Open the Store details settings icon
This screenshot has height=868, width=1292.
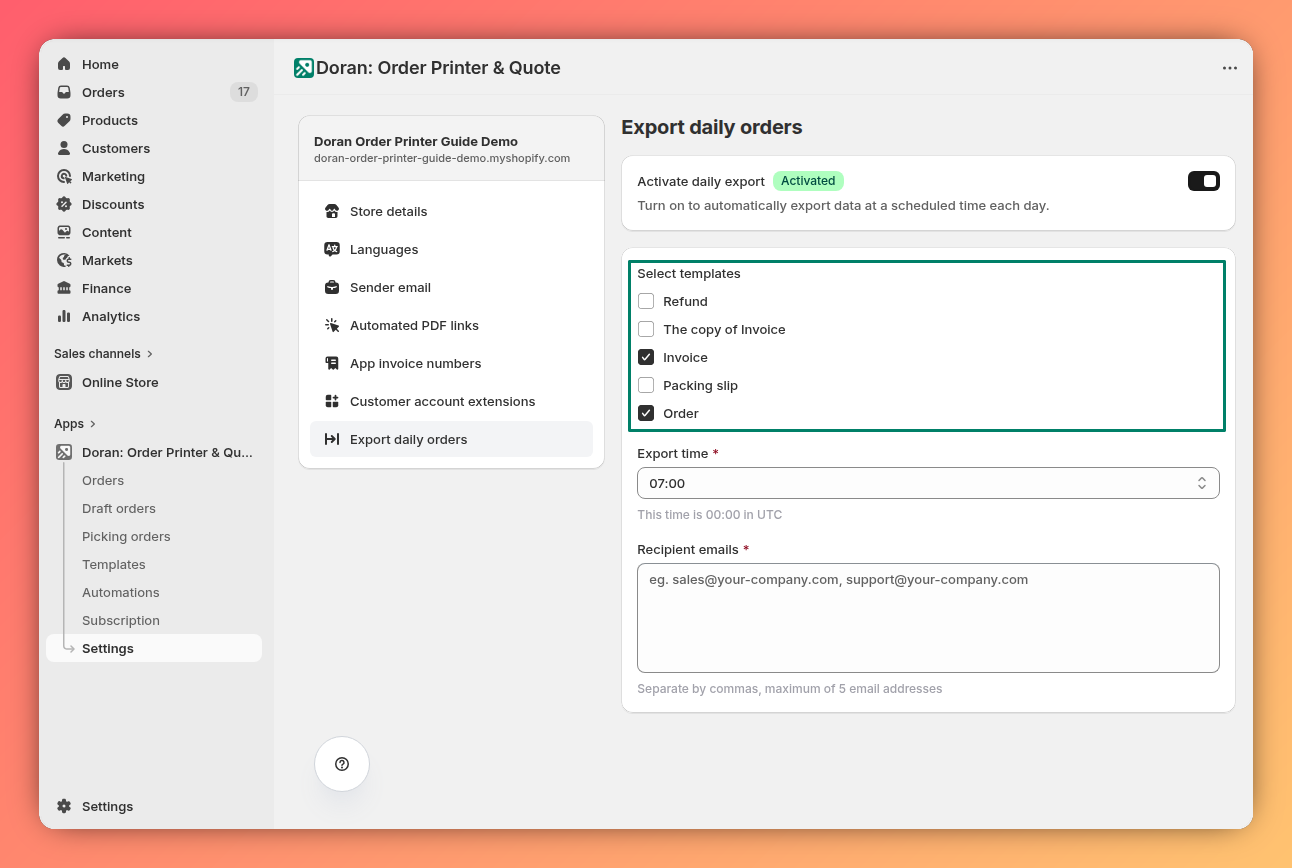tap(331, 211)
